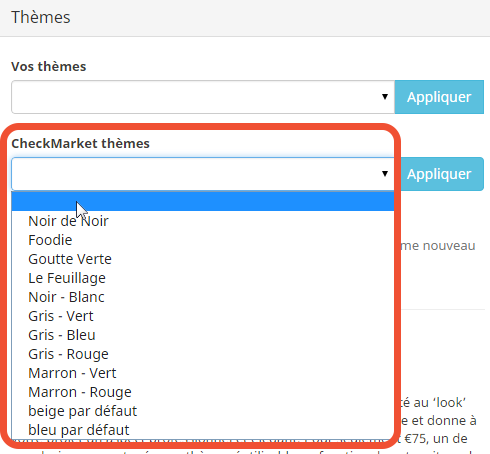The height and width of the screenshot is (454, 490).
Task: Click Appliquer next to CheckMarket thèmes
Action: pos(439,174)
